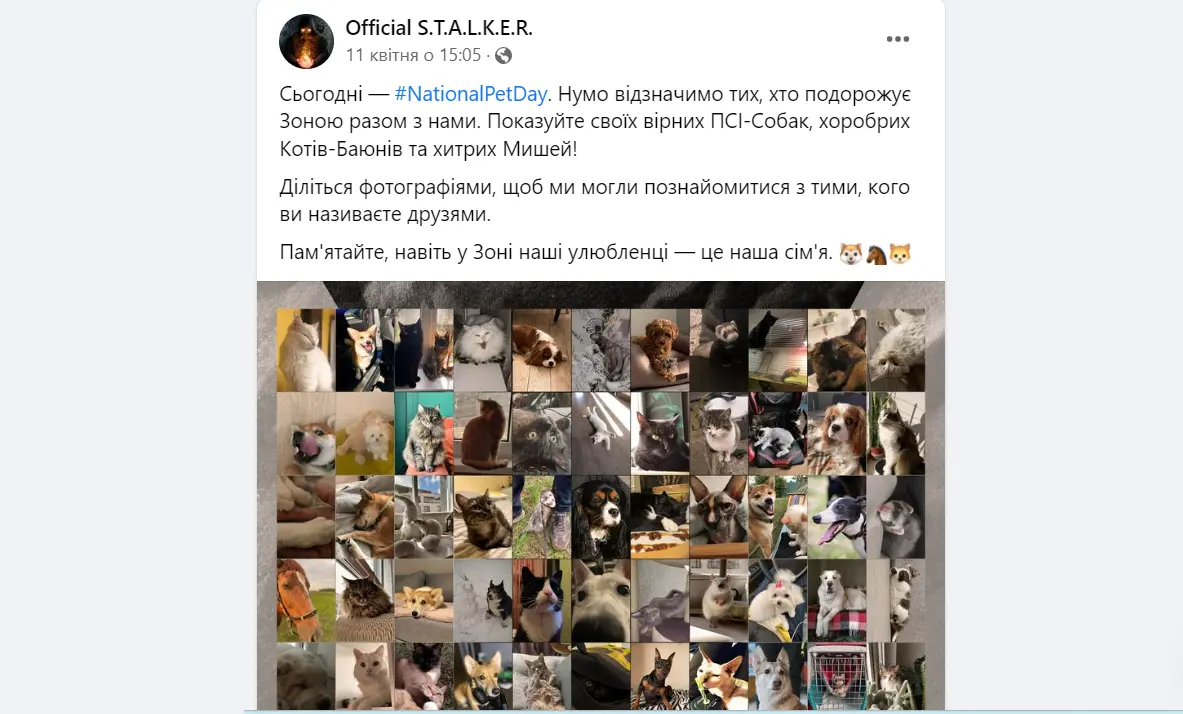Open the close-up dog nose photo
Screen dimensions: 1183x714
601,601
